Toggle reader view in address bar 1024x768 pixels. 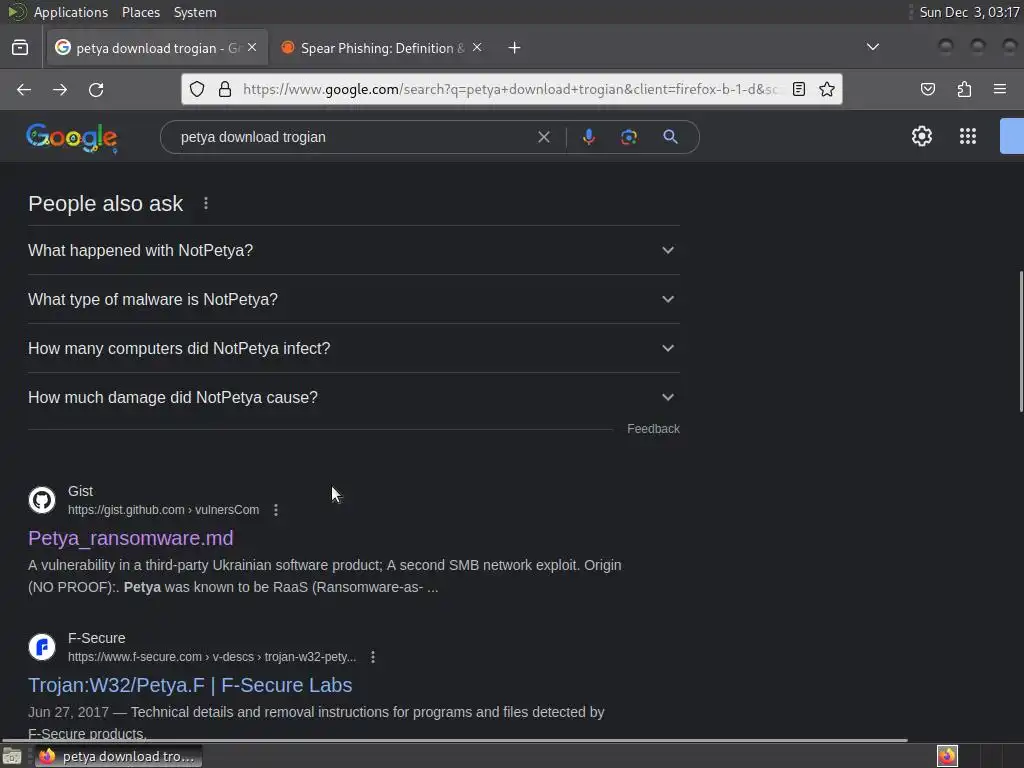799,89
